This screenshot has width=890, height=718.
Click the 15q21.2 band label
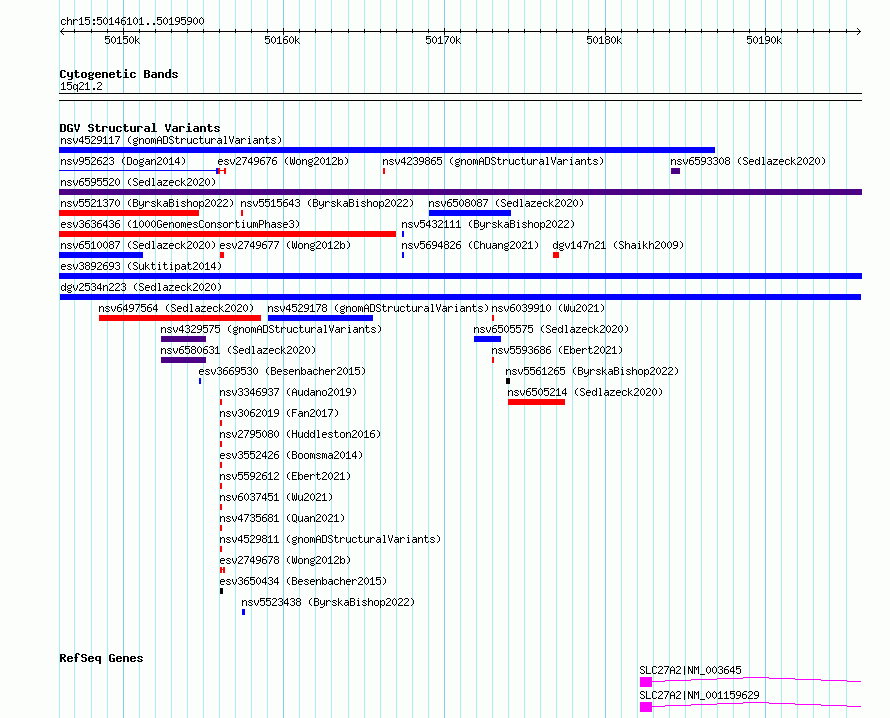point(81,86)
